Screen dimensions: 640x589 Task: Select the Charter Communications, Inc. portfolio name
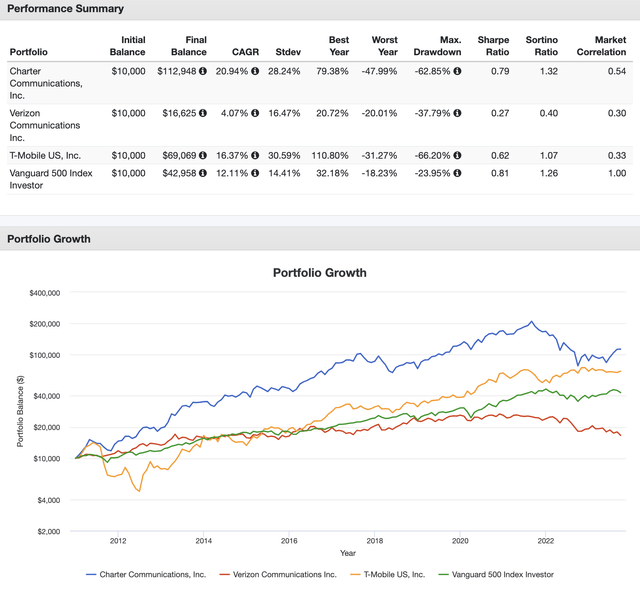click(x=46, y=83)
